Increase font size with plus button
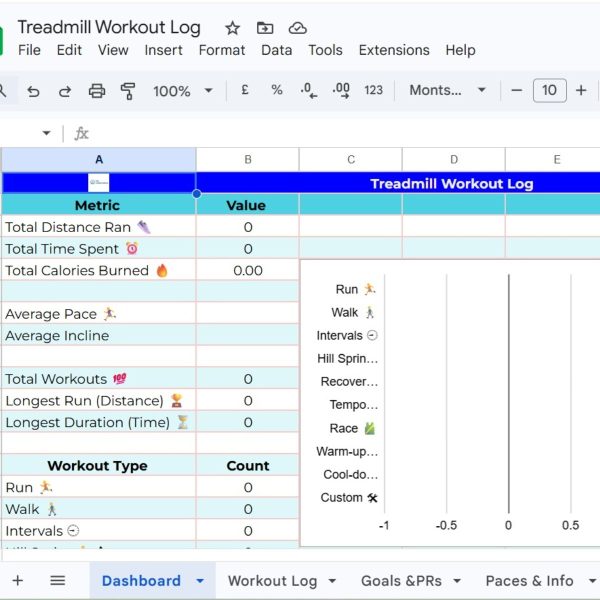The image size is (600, 600). coord(581,91)
